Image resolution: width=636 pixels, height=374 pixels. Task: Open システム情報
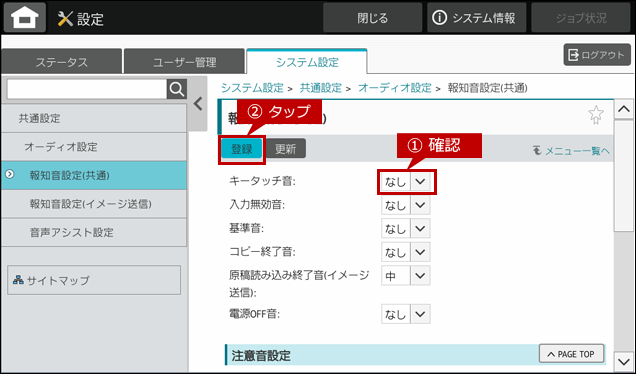[x=476, y=18]
